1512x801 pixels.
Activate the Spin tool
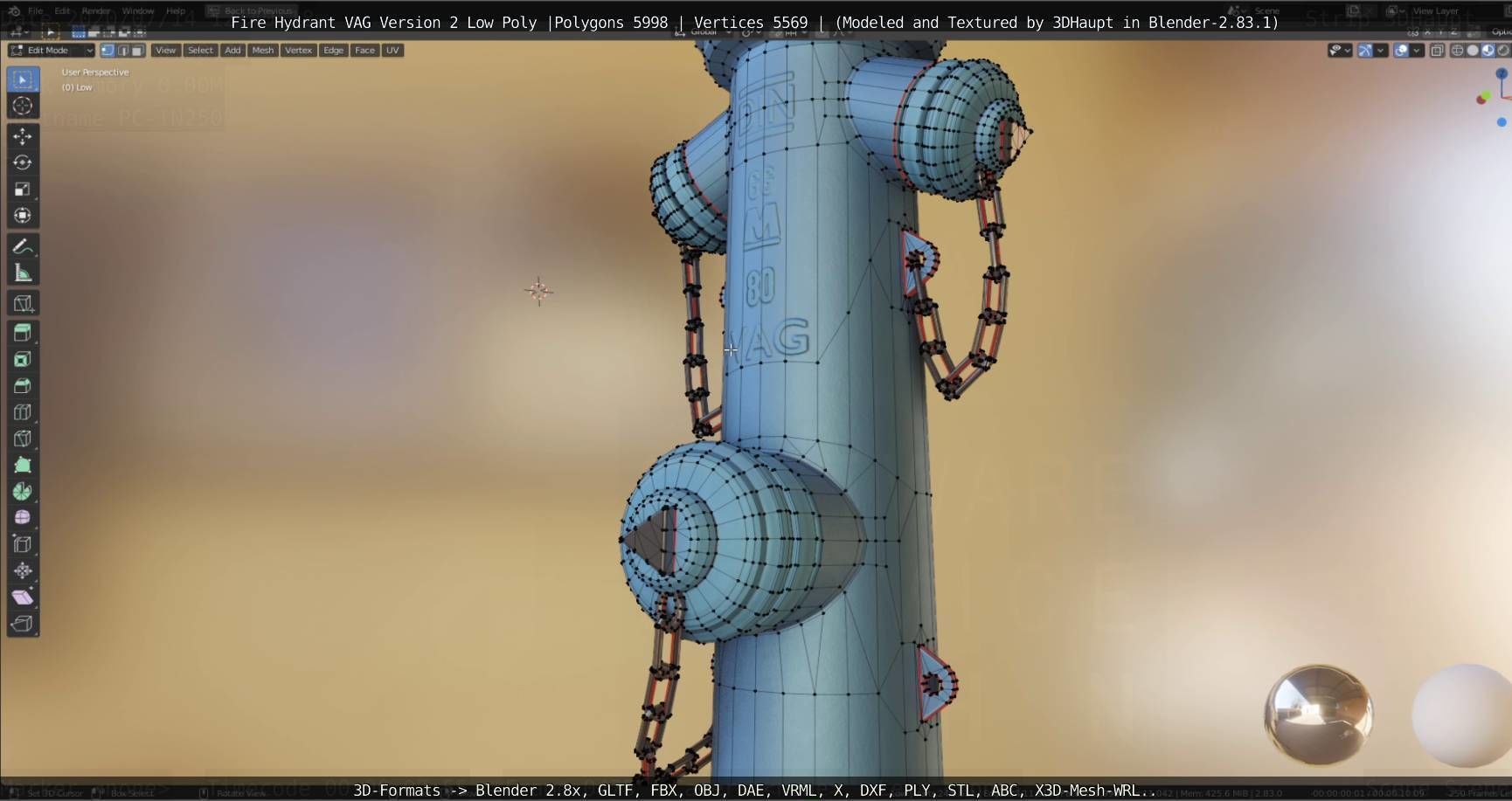[23, 491]
